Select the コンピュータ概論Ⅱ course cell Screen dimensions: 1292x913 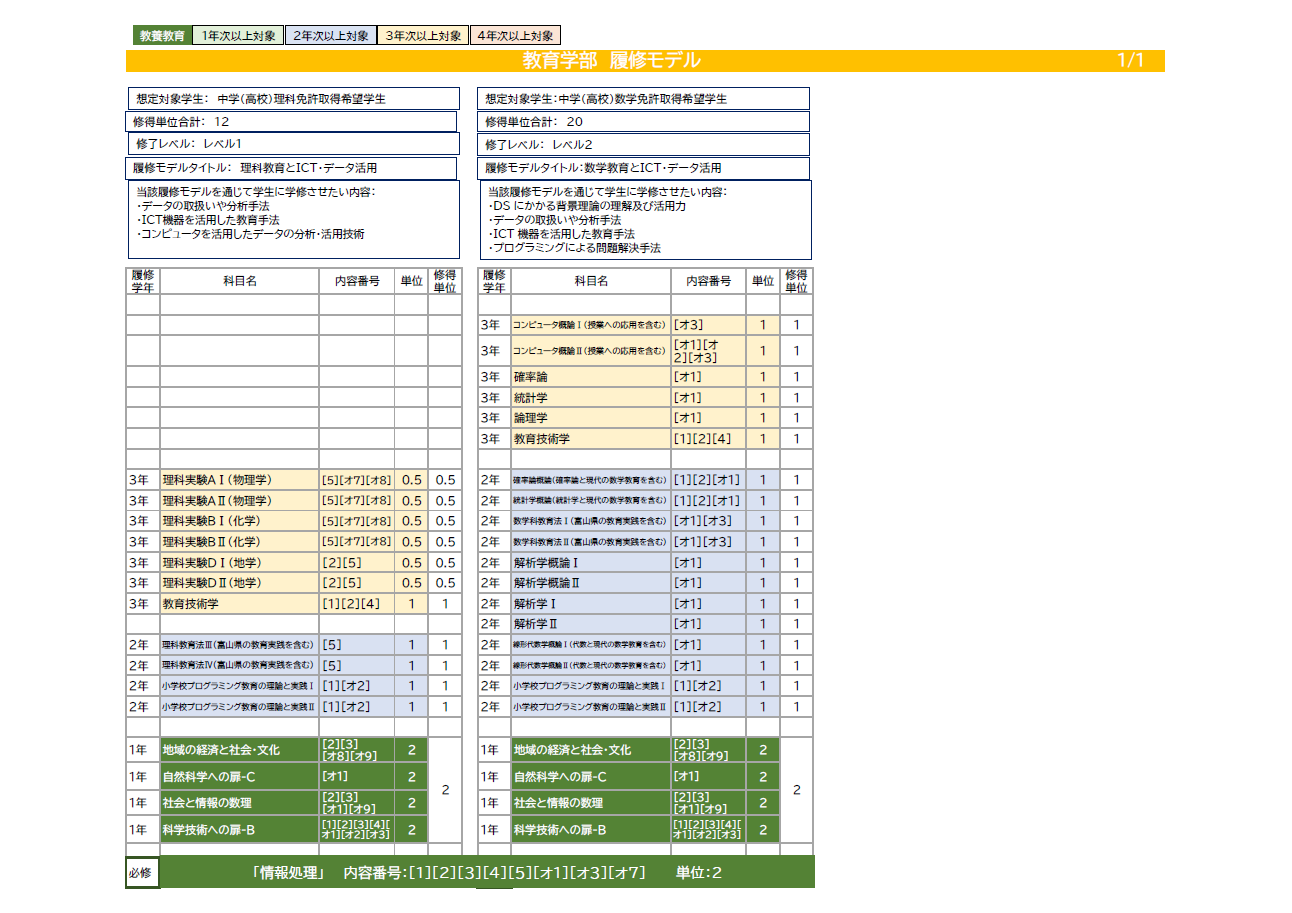point(591,351)
